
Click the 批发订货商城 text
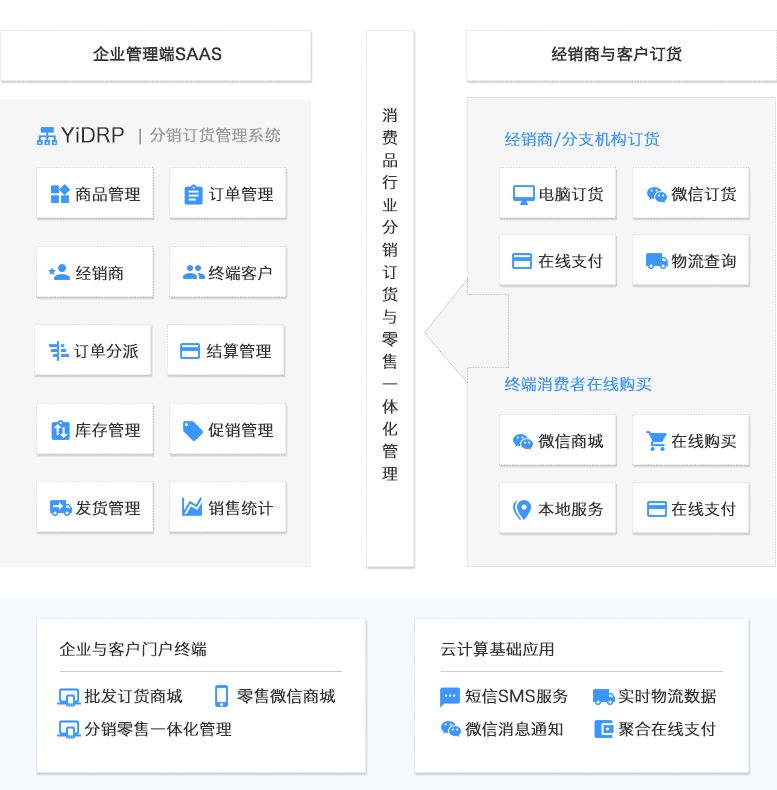[134, 696]
